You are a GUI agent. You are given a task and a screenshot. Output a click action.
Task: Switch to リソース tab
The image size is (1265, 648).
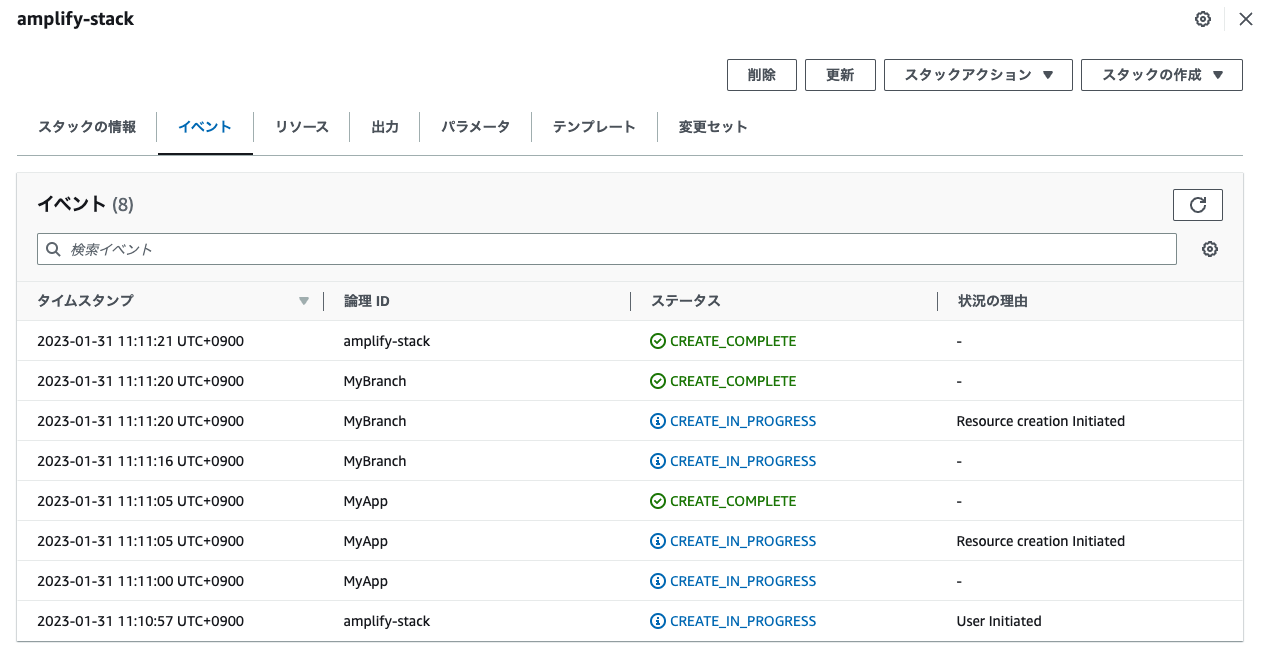tap(302, 127)
